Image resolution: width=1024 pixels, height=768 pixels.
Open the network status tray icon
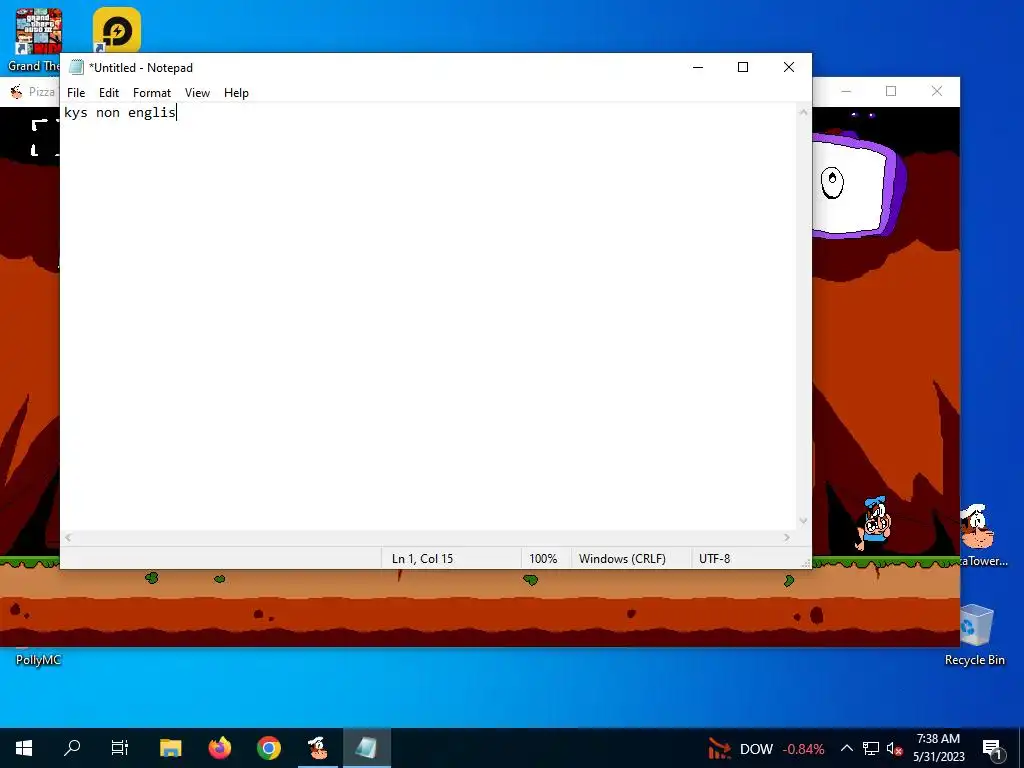870,748
